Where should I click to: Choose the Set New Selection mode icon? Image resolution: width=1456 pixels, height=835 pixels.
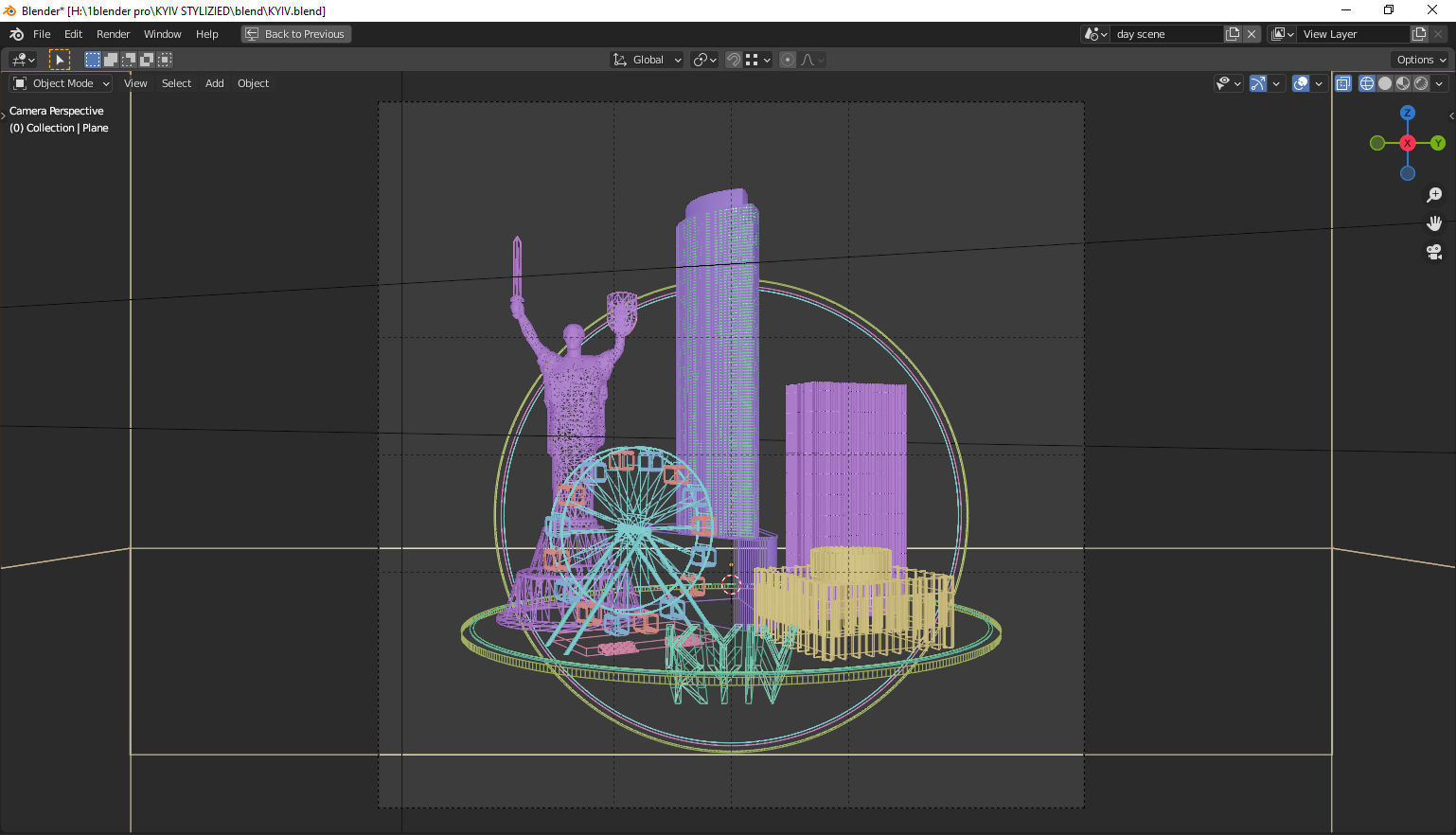pyautogui.click(x=93, y=60)
